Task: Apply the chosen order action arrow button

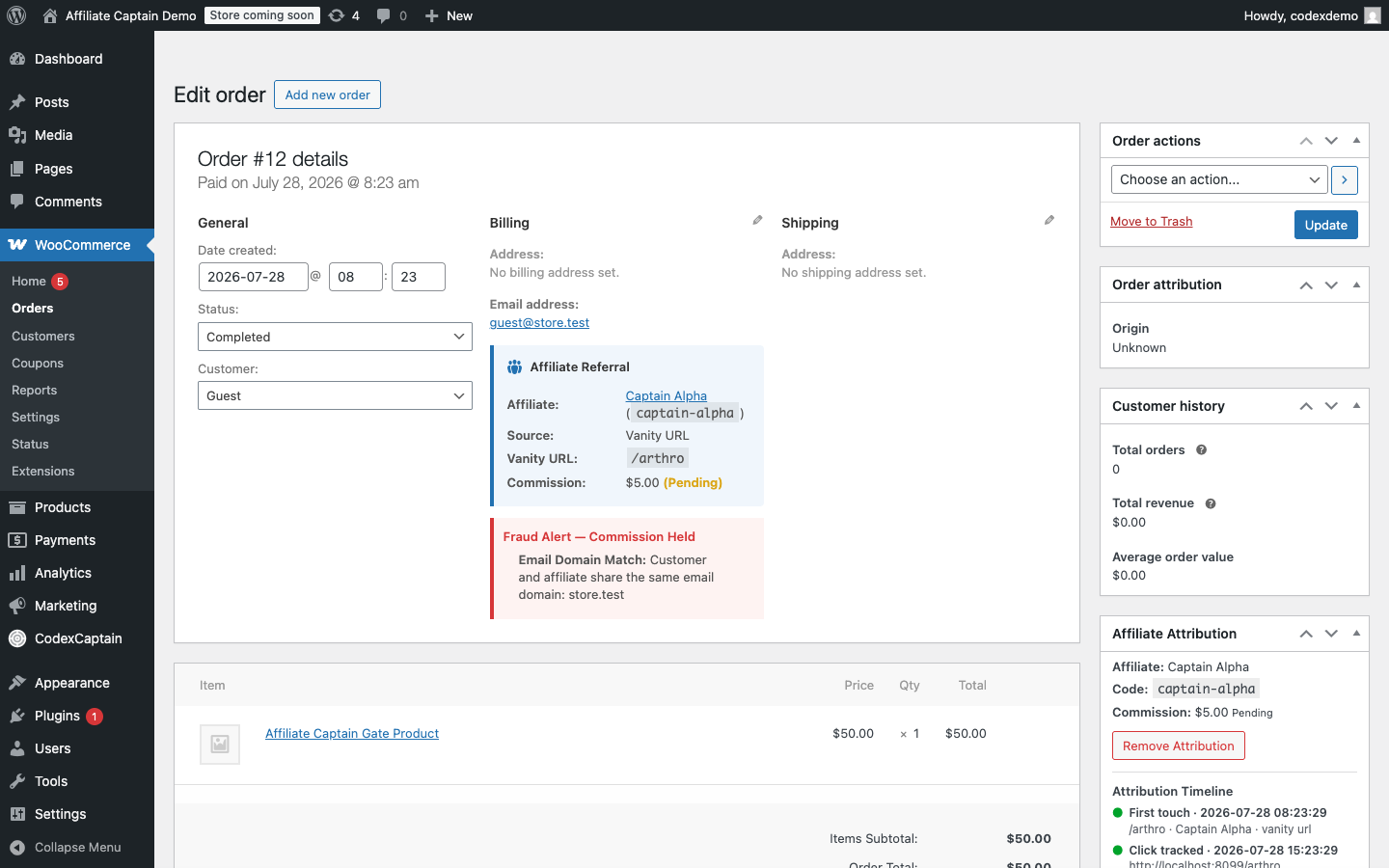Action: 1345,179
